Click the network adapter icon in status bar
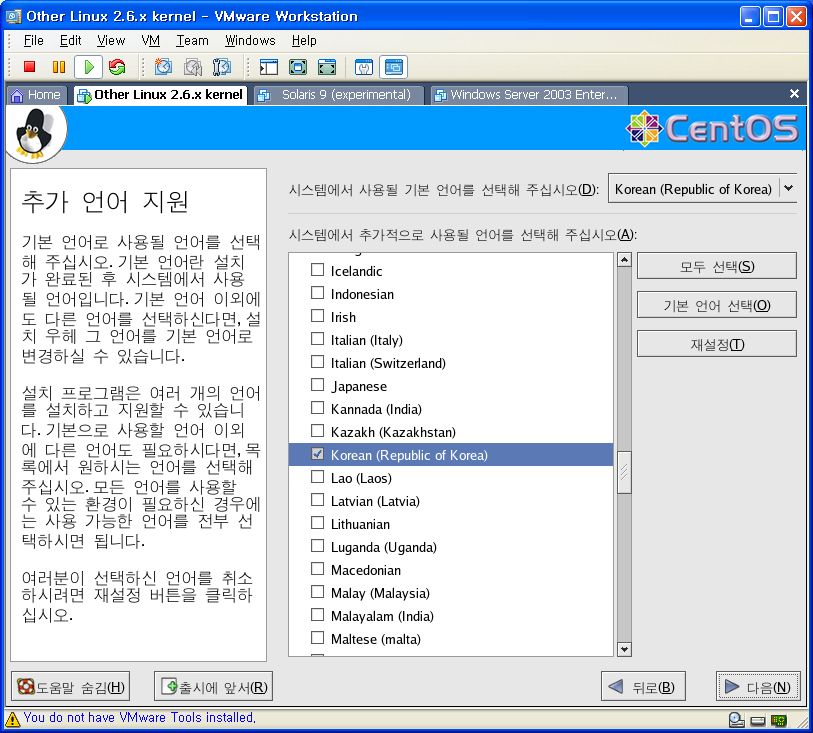Image resolution: width=813 pixels, height=733 pixels. point(777,719)
